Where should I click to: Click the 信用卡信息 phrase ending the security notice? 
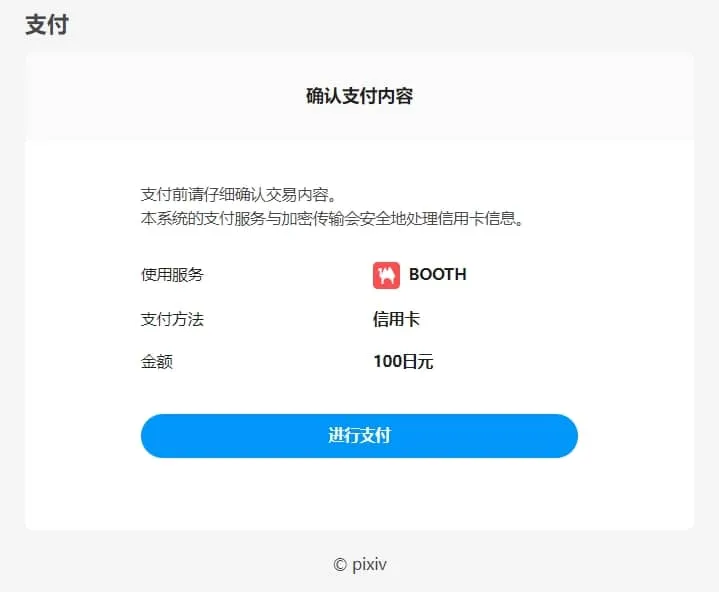point(477,219)
